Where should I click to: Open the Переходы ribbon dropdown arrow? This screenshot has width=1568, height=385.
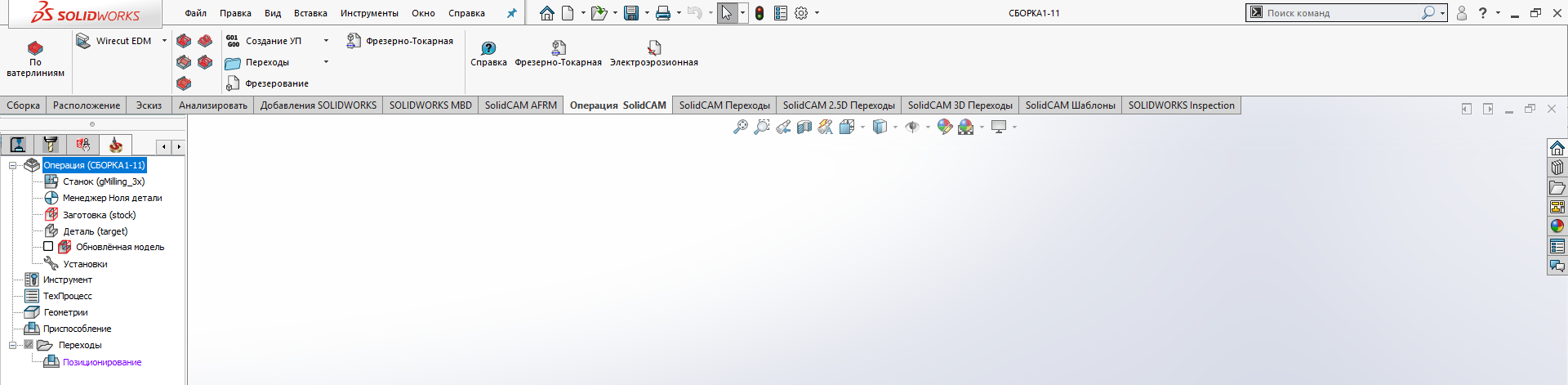[326, 62]
